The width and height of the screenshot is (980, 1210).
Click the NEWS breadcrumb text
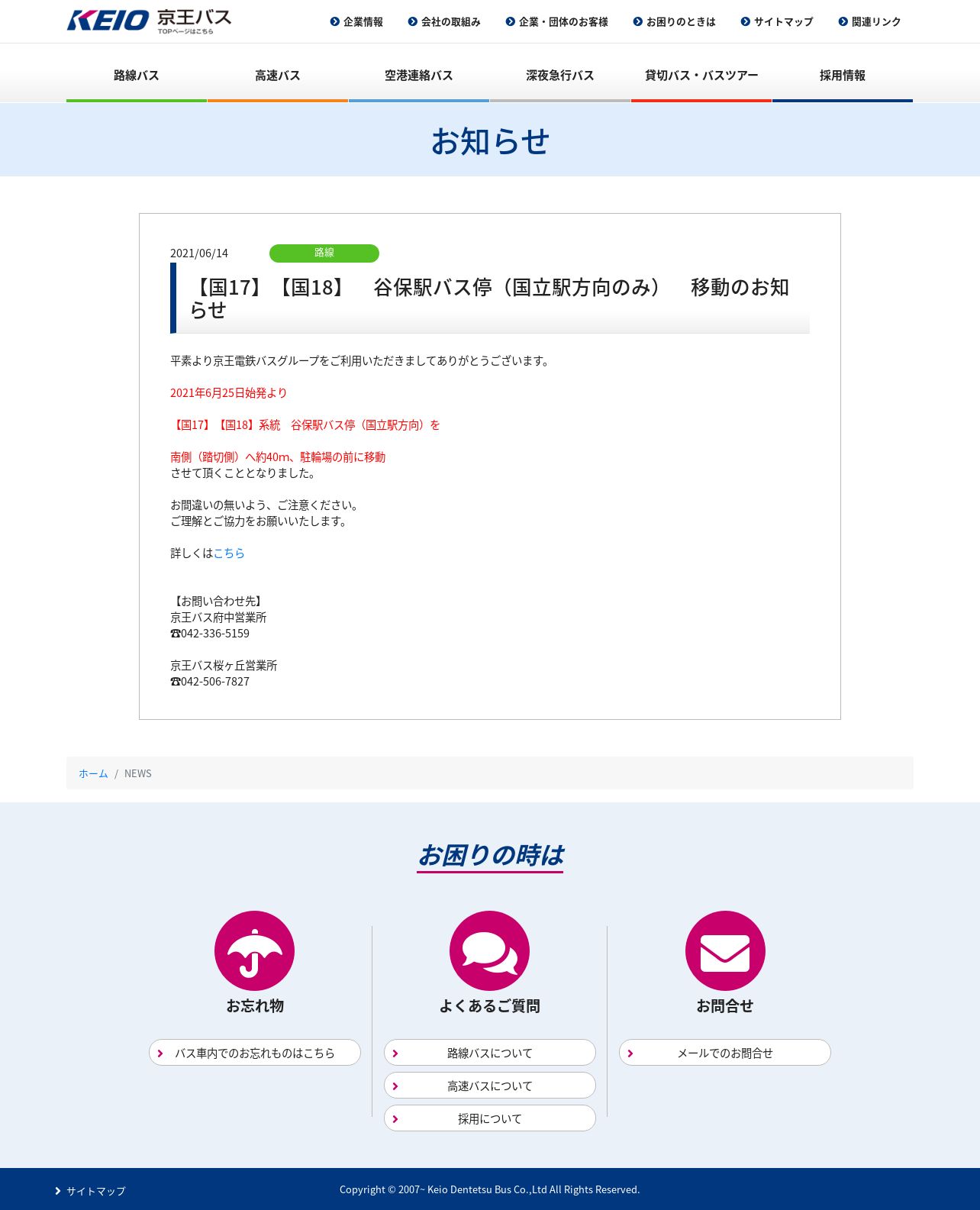pos(138,773)
